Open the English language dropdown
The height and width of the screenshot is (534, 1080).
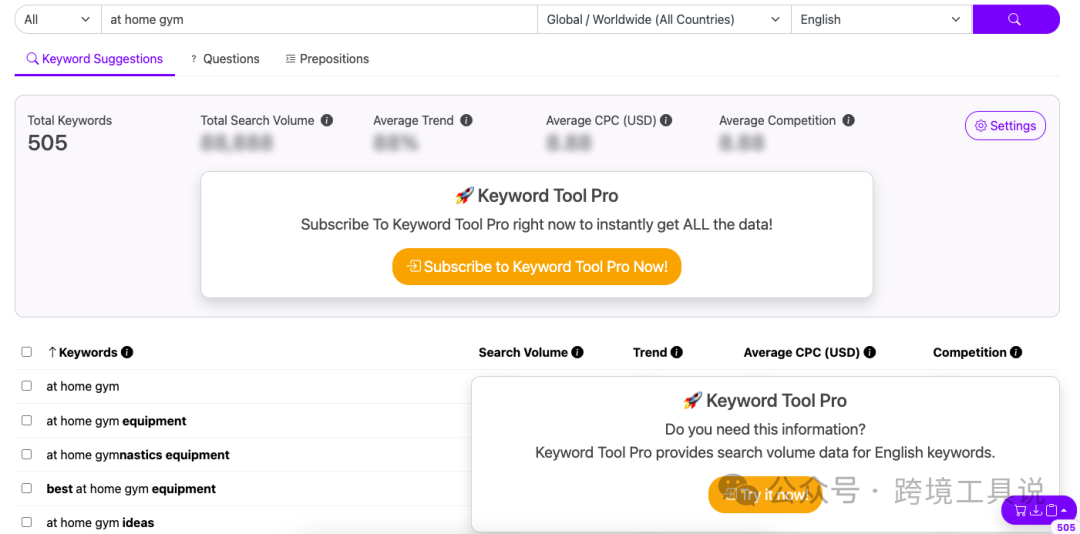(882, 19)
